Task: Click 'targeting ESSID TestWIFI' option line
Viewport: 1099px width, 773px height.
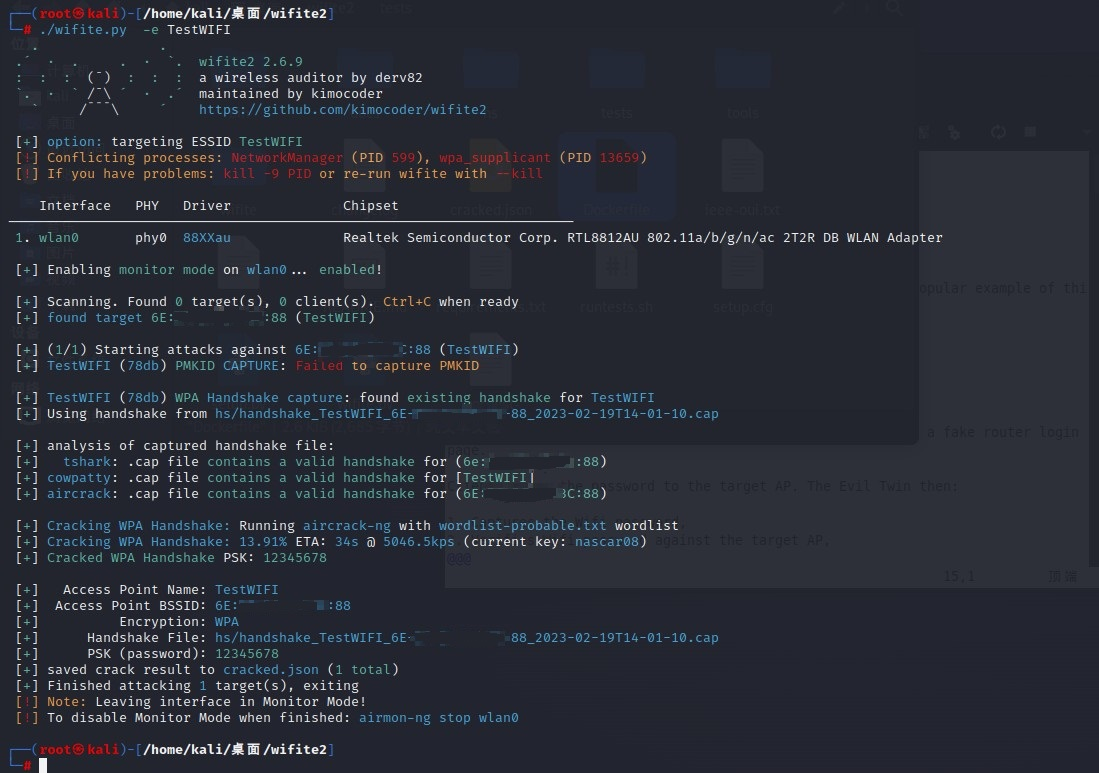Action: pyautogui.click(x=207, y=142)
